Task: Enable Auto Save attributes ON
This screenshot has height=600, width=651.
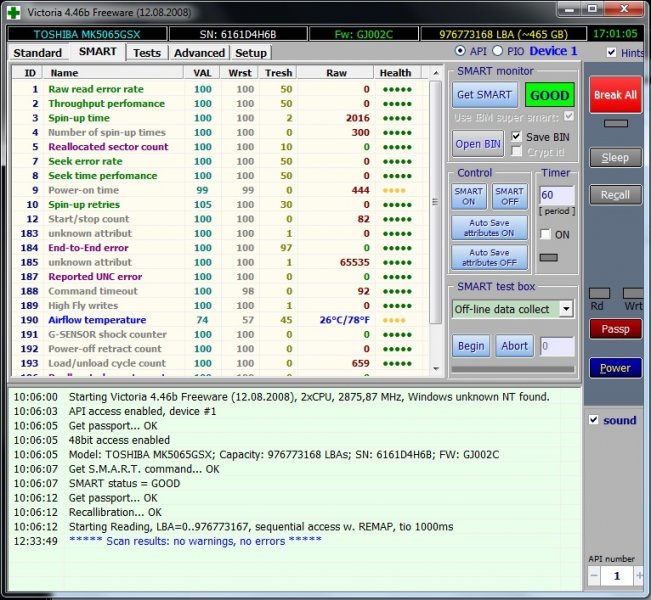Action: (489, 226)
